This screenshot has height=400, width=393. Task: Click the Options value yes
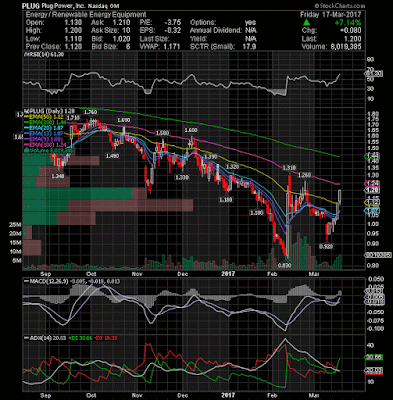250,23
